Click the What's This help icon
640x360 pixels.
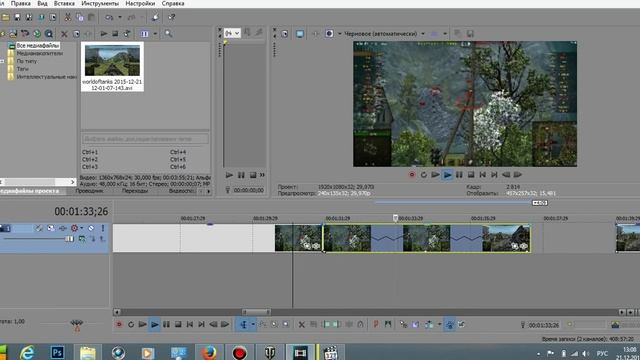[171, 18]
